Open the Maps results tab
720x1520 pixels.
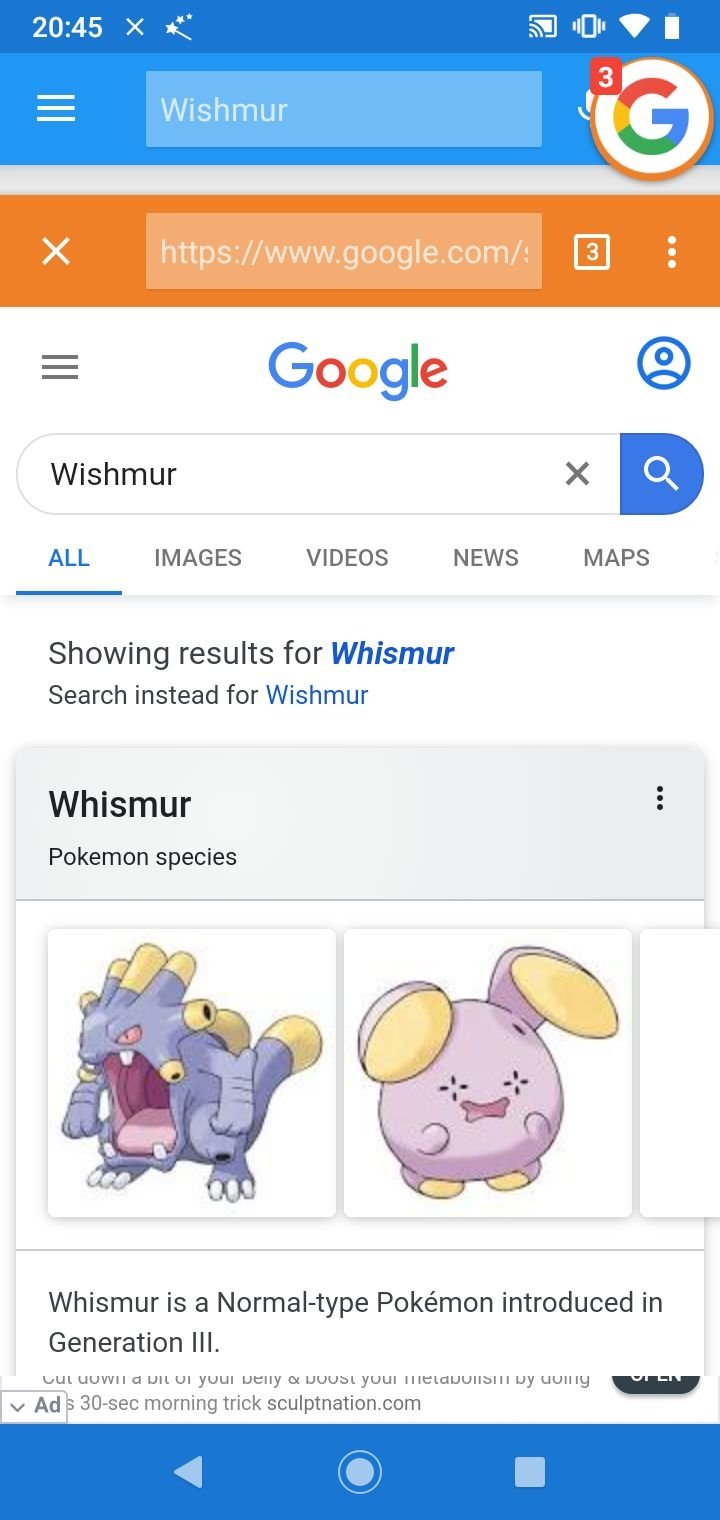(616, 558)
